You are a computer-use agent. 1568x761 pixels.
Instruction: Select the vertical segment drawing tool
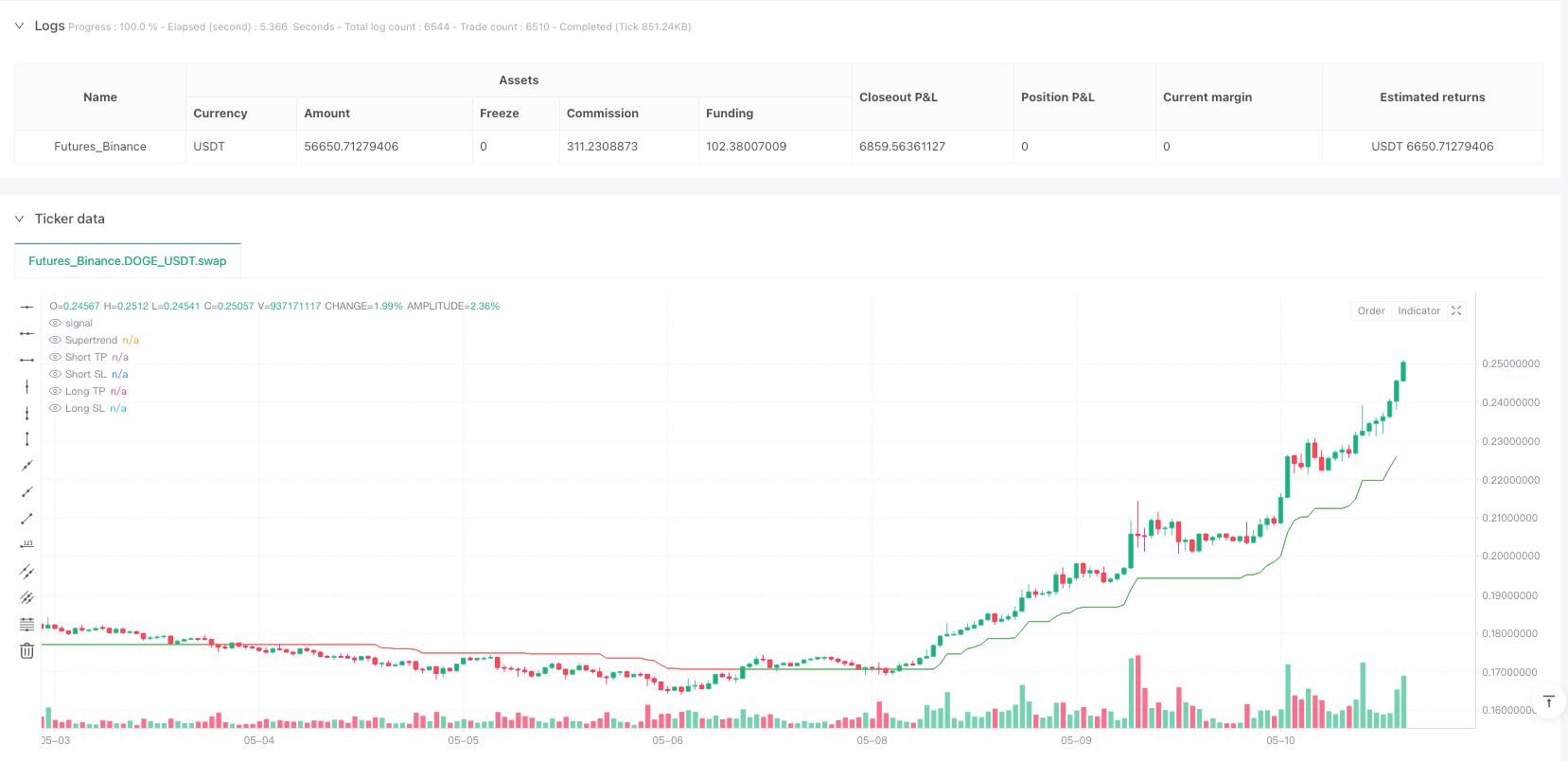coord(26,439)
